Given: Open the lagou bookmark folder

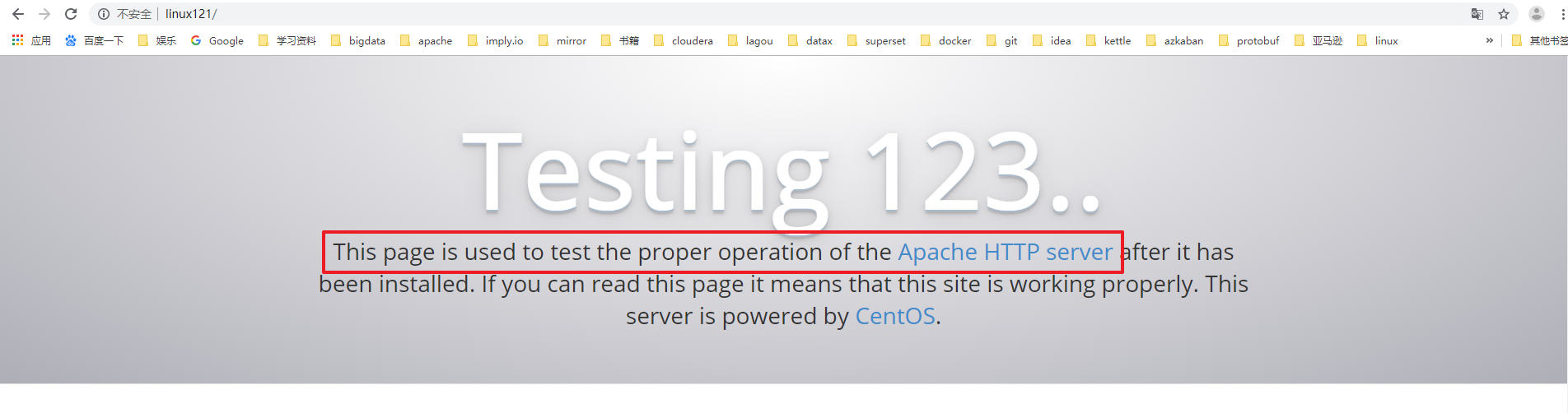Looking at the screenshot, I should pyautogui.click(x=750, y=40).
